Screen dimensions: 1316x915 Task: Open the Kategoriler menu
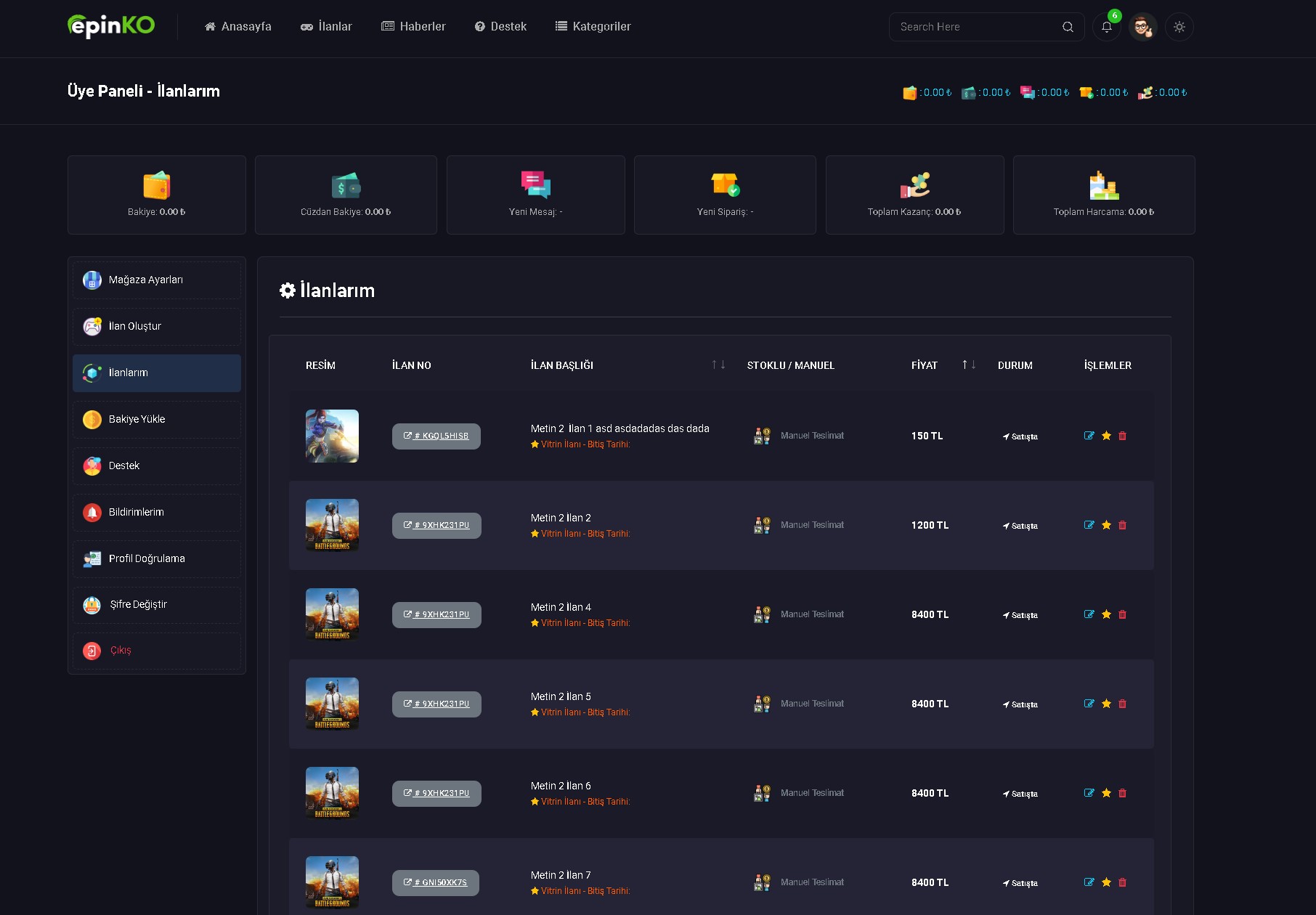click(x=593, y=26)
